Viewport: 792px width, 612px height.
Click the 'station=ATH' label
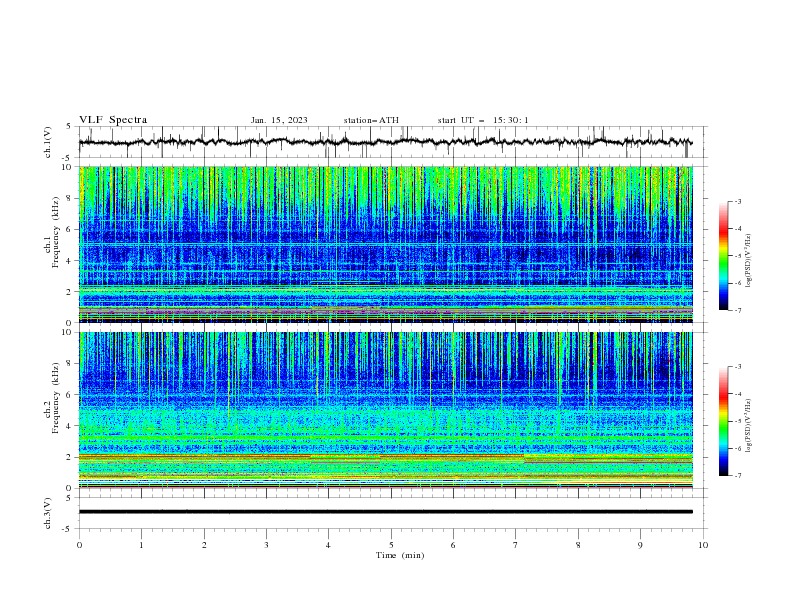pyautogui.click(x=371, y=120)
